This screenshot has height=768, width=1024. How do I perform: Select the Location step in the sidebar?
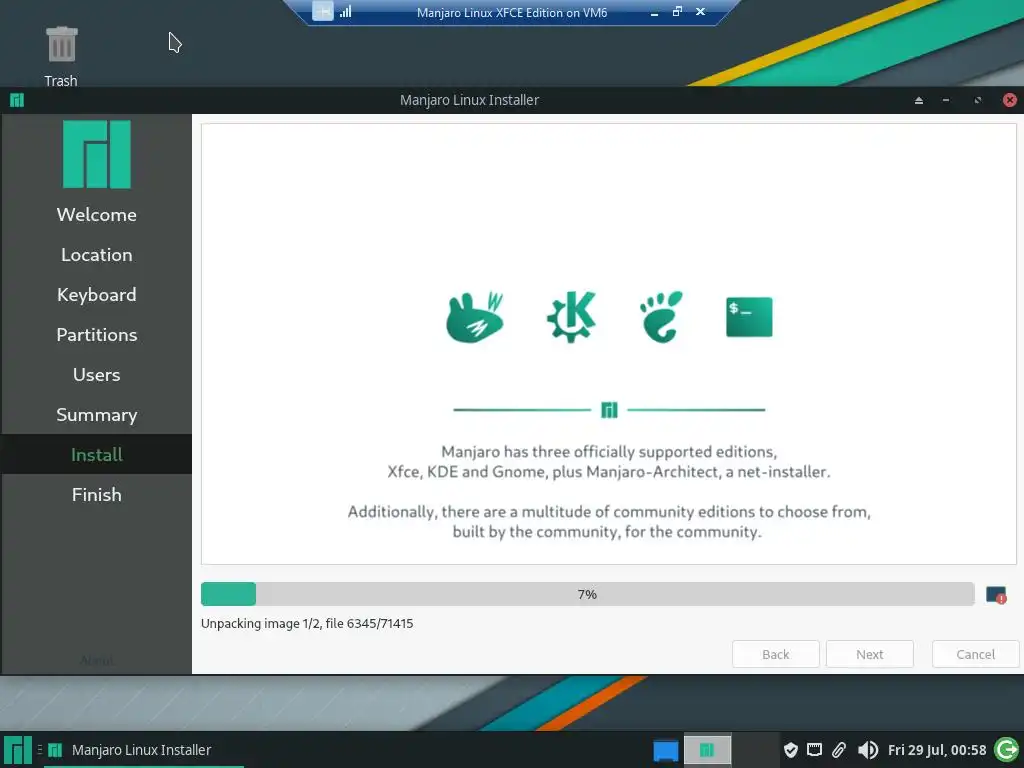[97, 255]
